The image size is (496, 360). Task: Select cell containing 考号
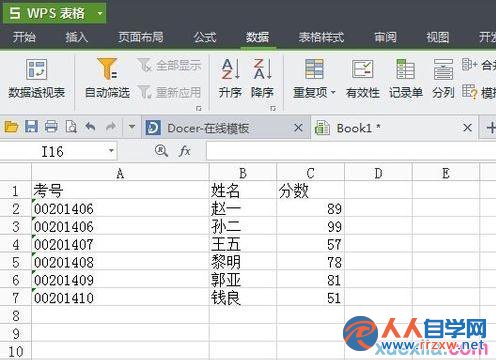coord(120,191)
